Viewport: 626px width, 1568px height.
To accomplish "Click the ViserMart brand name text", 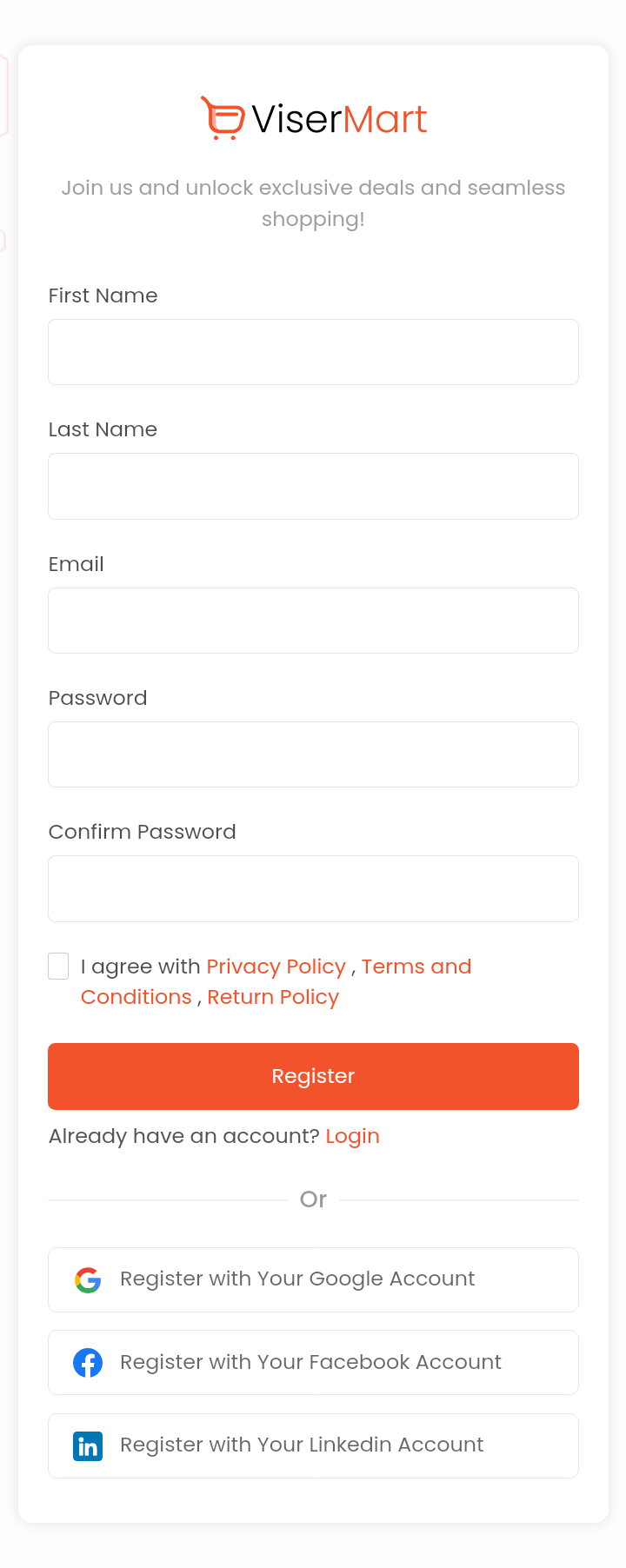I will 339,119.
